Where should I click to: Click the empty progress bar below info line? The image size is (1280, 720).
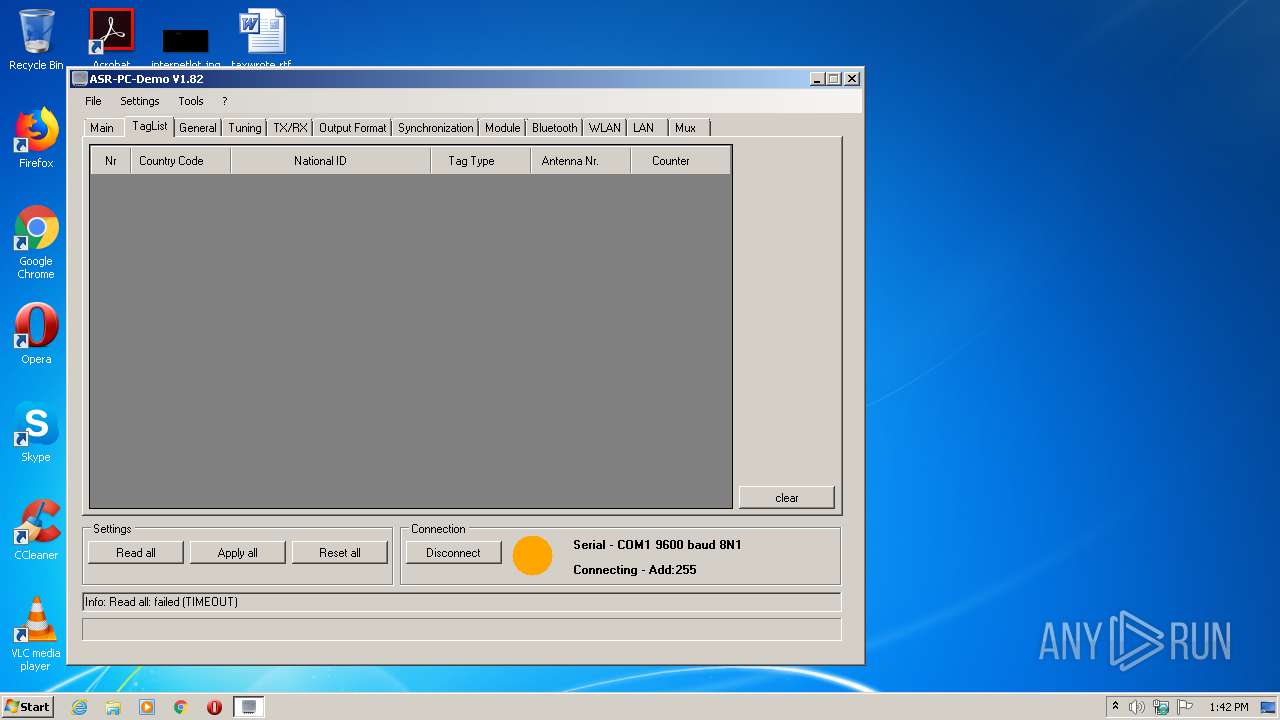tap(461, 629)
